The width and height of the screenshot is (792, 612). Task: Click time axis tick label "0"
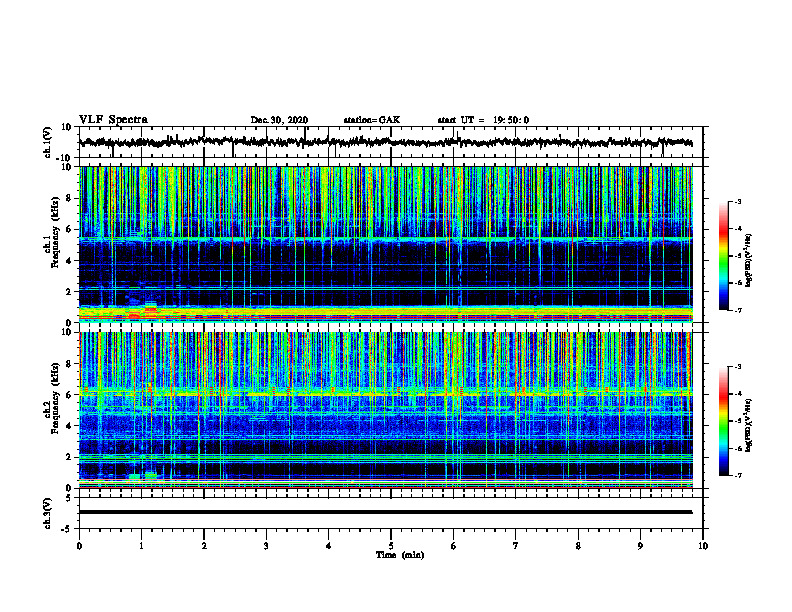[79, 546]
